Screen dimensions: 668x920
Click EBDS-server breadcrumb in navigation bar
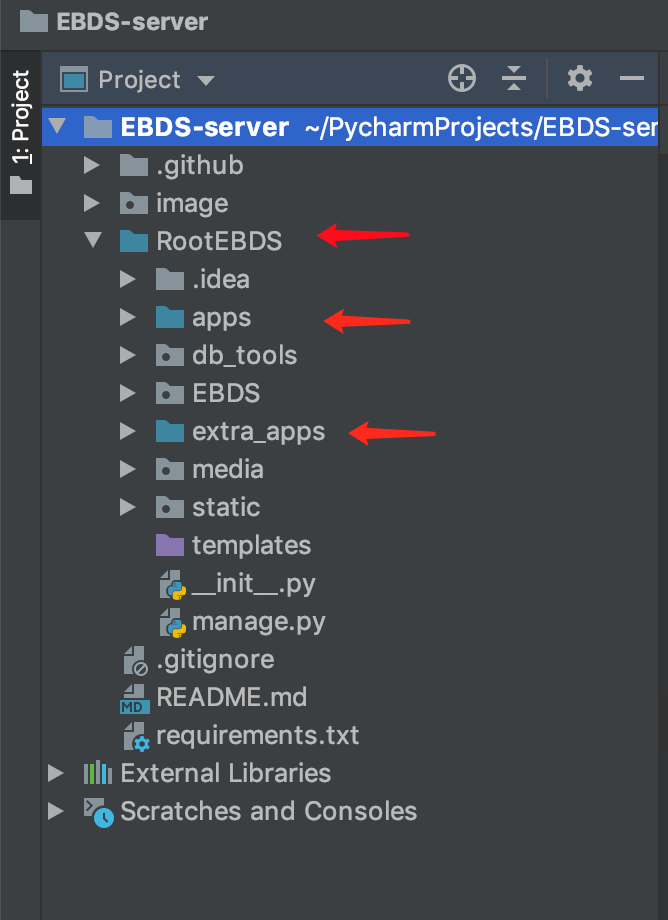tap(114, 22)
